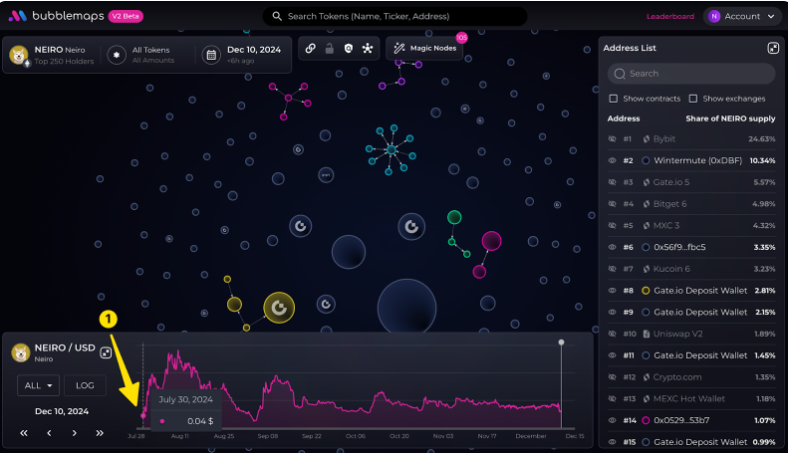788x453 pixels.
Task: Click the Magic Nodes button
Action: coord(425,48)
